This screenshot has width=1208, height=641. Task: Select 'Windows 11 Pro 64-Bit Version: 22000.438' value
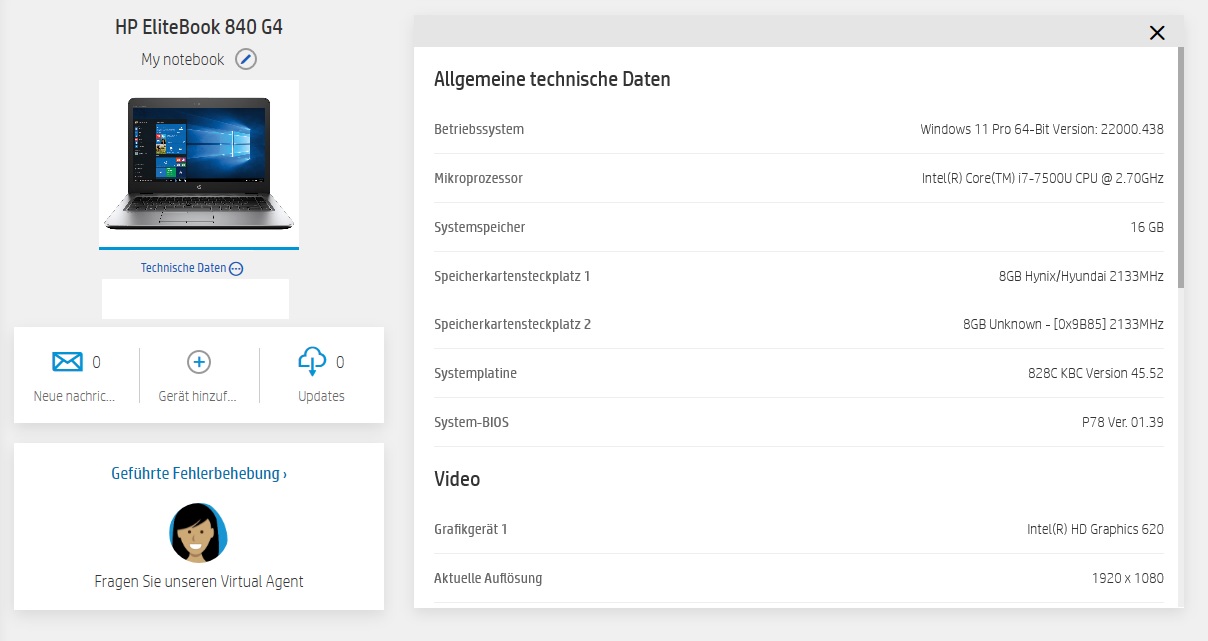[x=1042, y=129]
